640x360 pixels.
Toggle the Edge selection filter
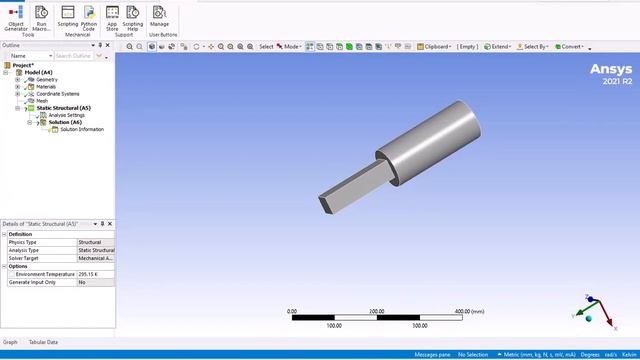329,47
